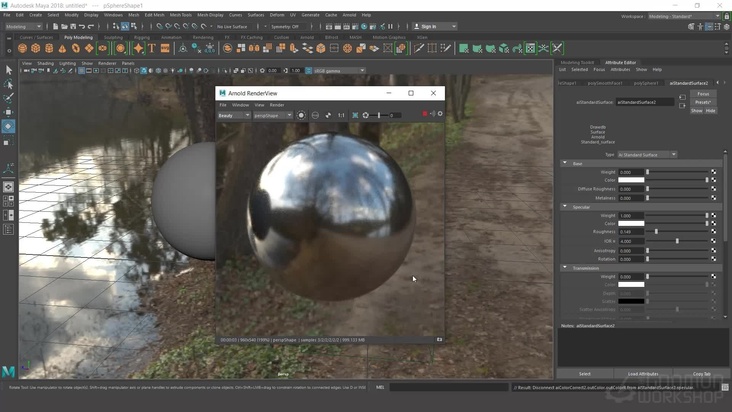Toggle the Modeling Toolkit sidebar icon

pyautogui.click(x=691, y=27)
